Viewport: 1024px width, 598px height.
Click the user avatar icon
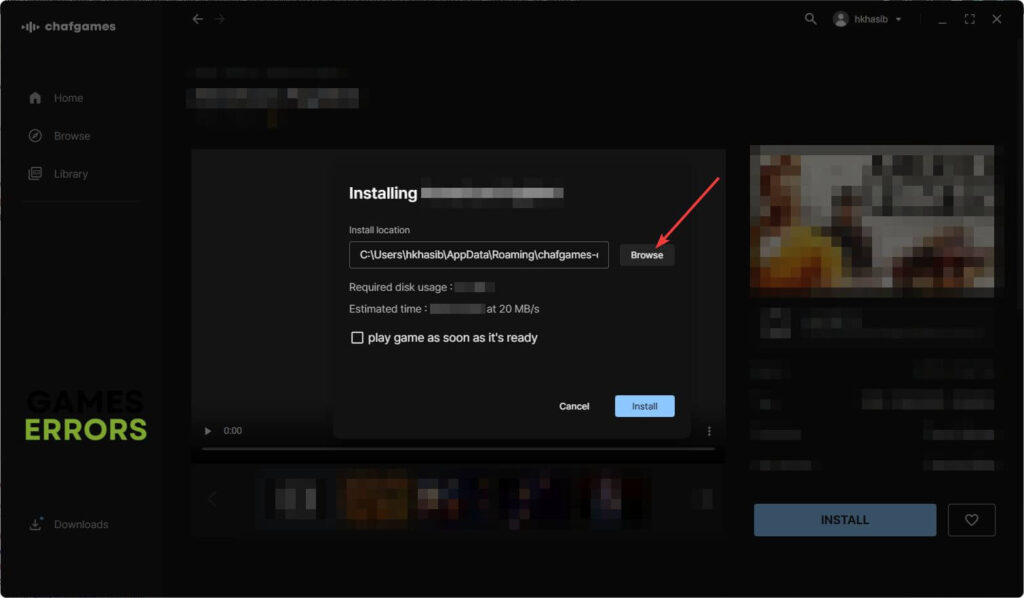pos(840,19)
